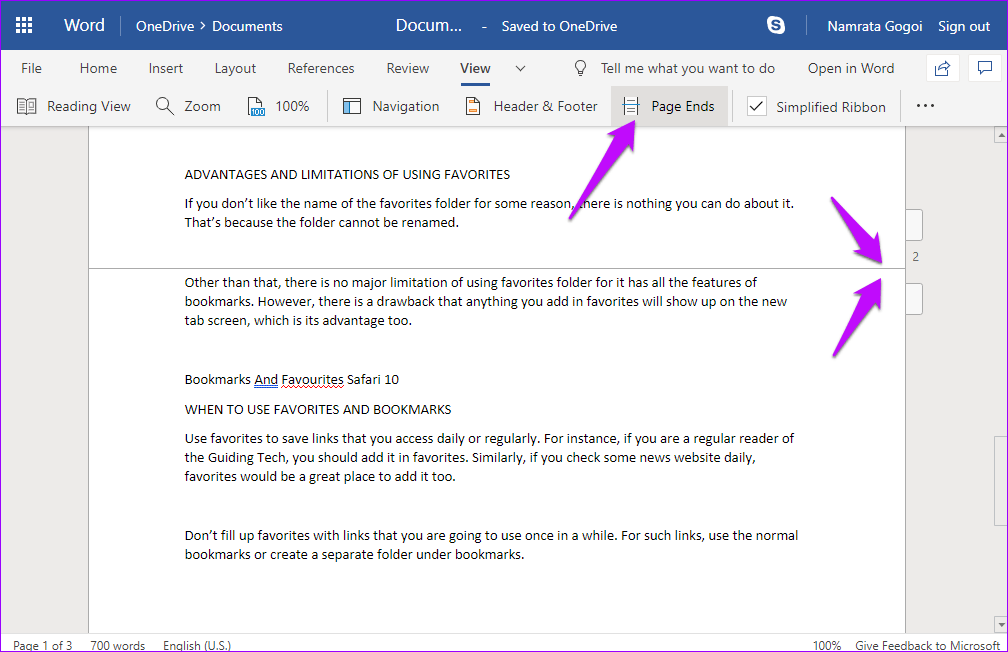Click the Namrata Gogoi account name

874,26
